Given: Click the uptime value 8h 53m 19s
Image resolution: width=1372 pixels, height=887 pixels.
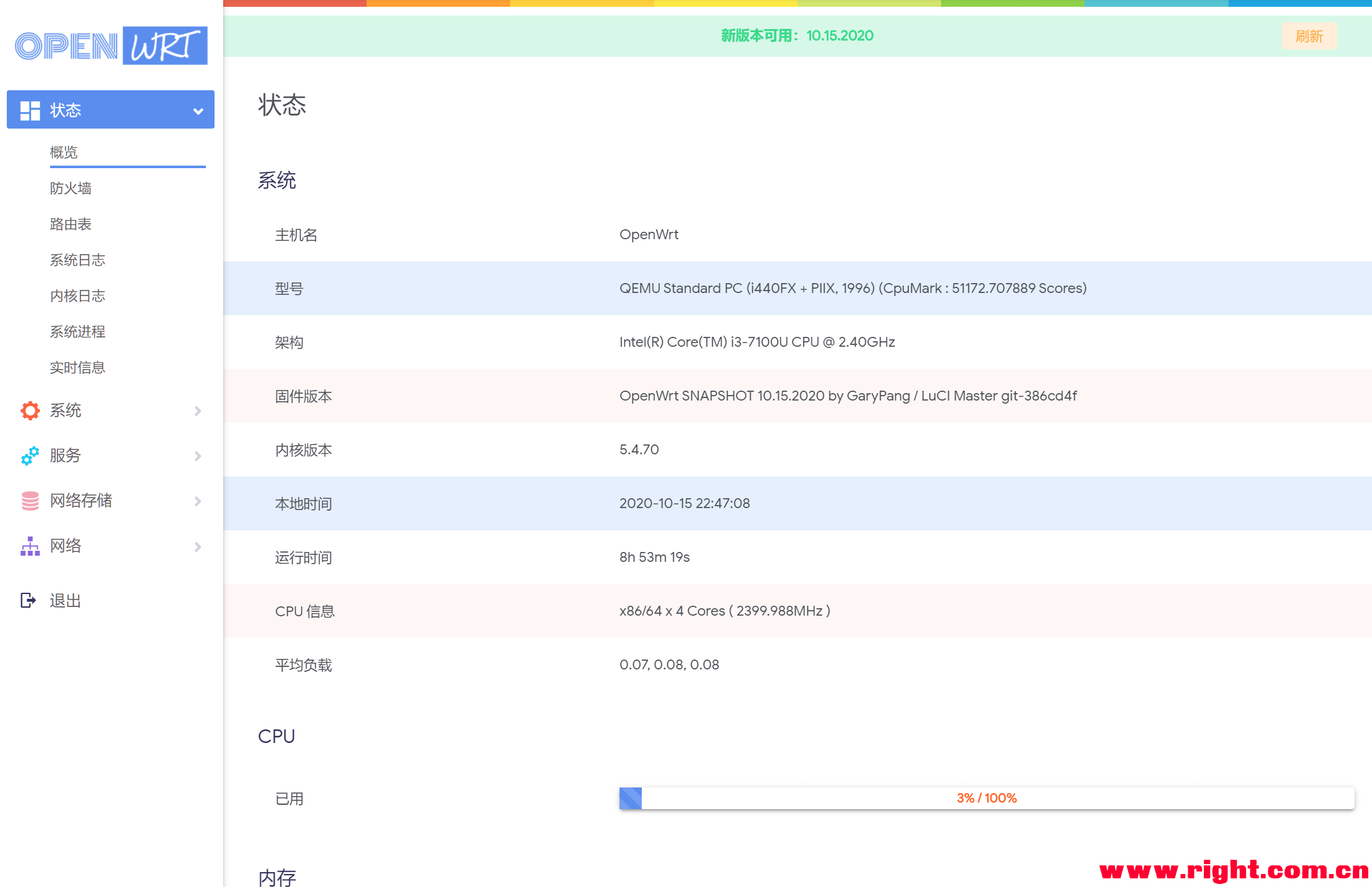Looking at the screenshot, I should point(654,558).
